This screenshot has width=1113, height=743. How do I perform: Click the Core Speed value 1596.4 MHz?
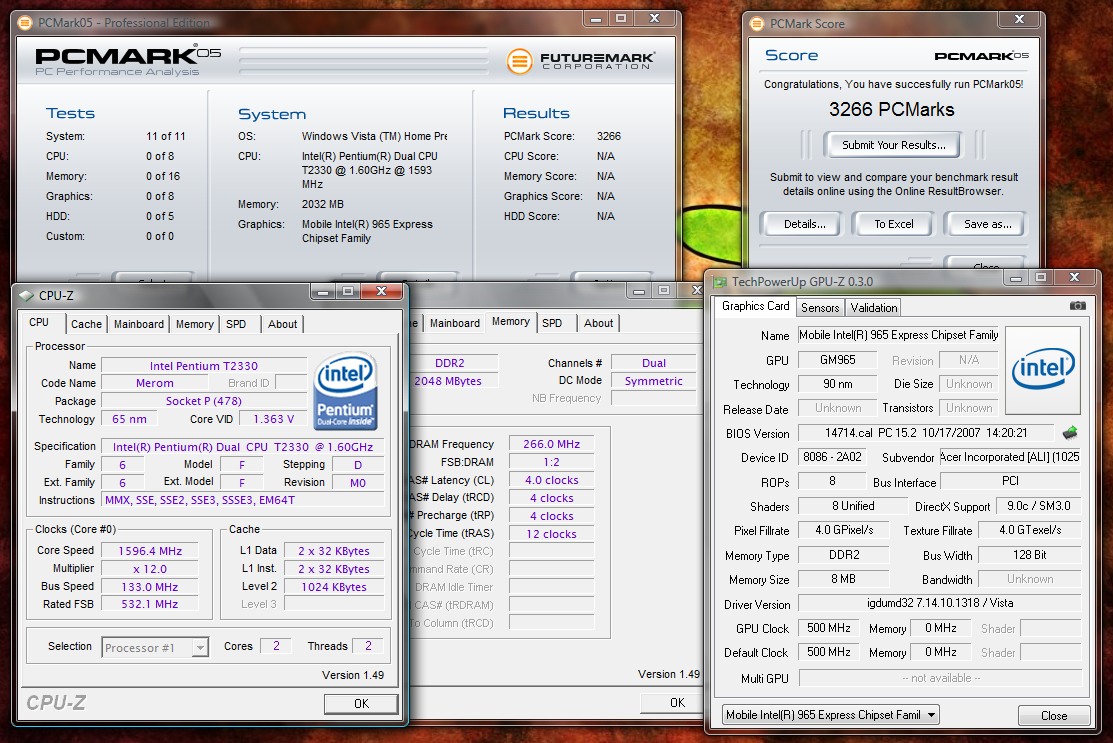[150, 551]
